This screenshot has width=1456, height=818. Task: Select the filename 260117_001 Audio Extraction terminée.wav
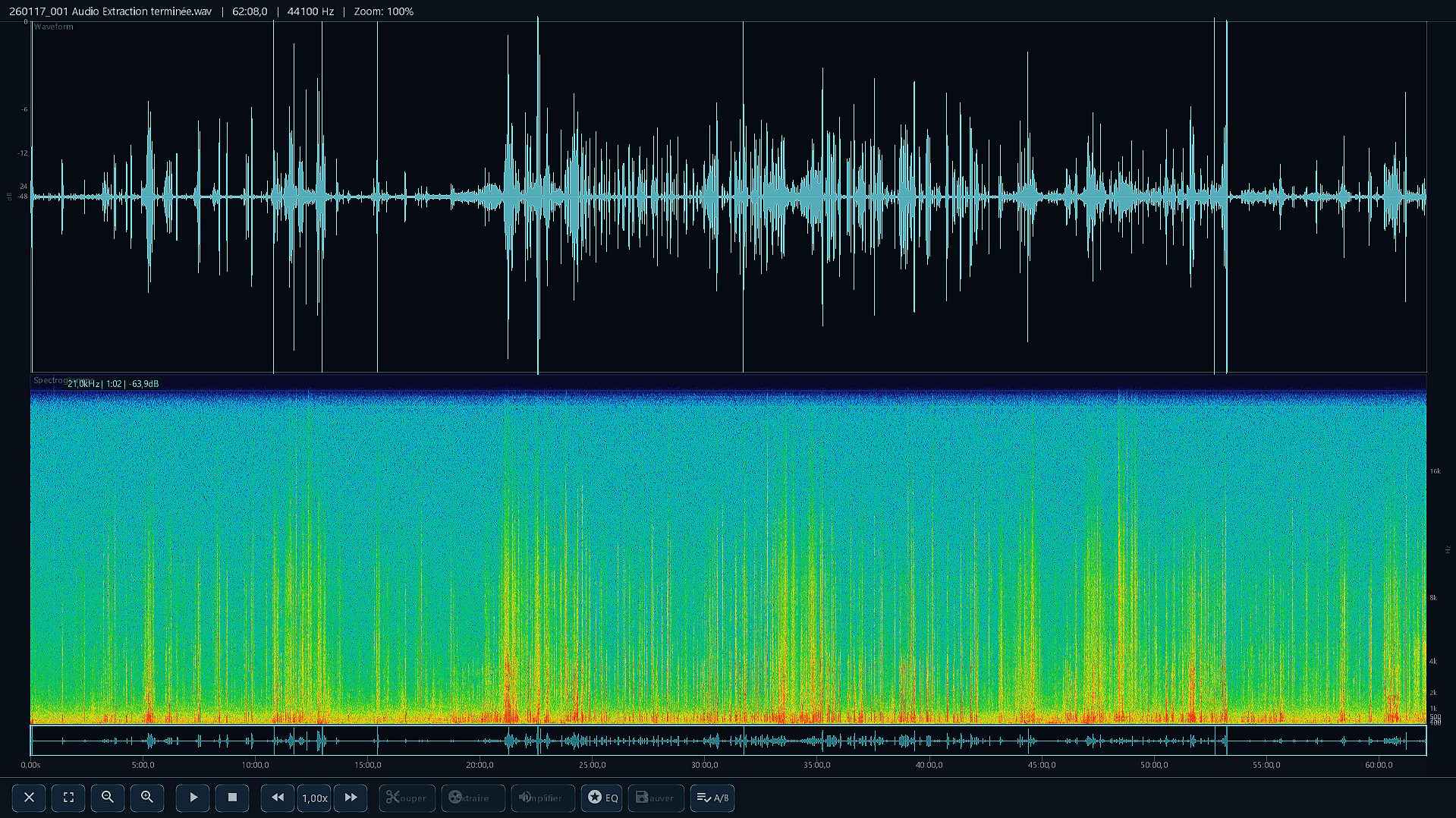click(112, 11)
